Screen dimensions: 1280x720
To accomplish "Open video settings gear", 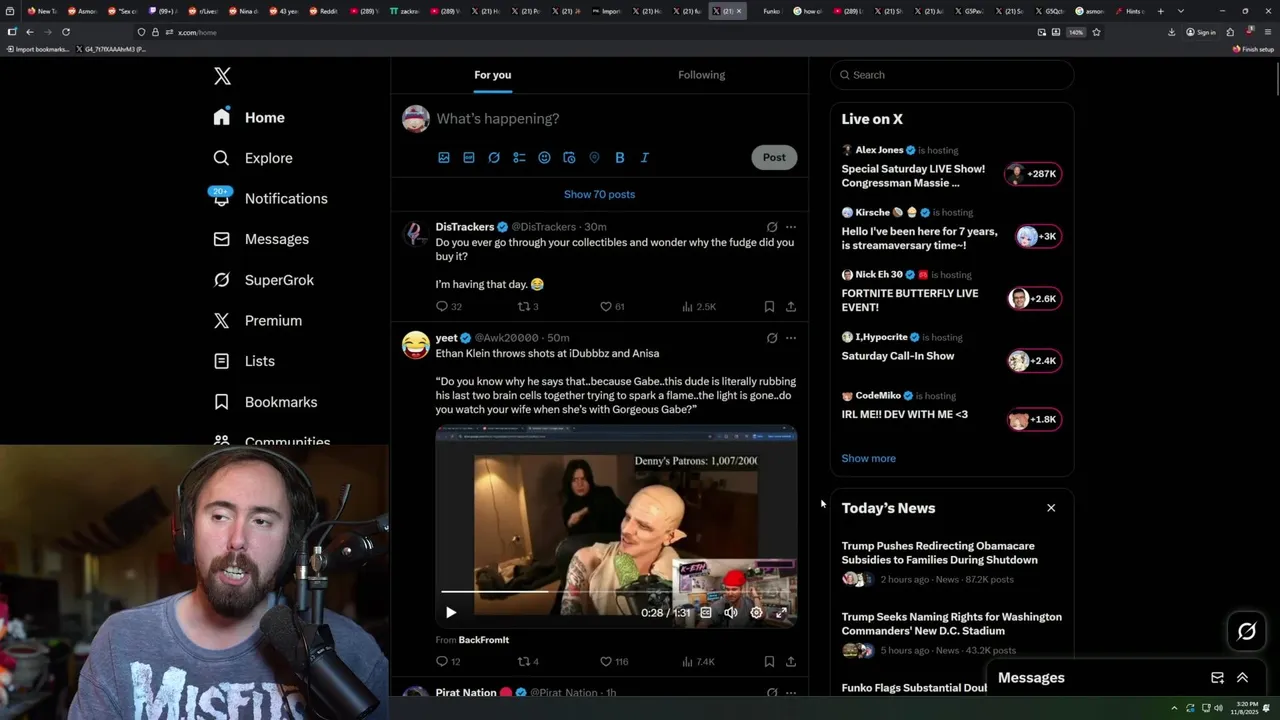I will pyautogui.click(x=756, y=613).
